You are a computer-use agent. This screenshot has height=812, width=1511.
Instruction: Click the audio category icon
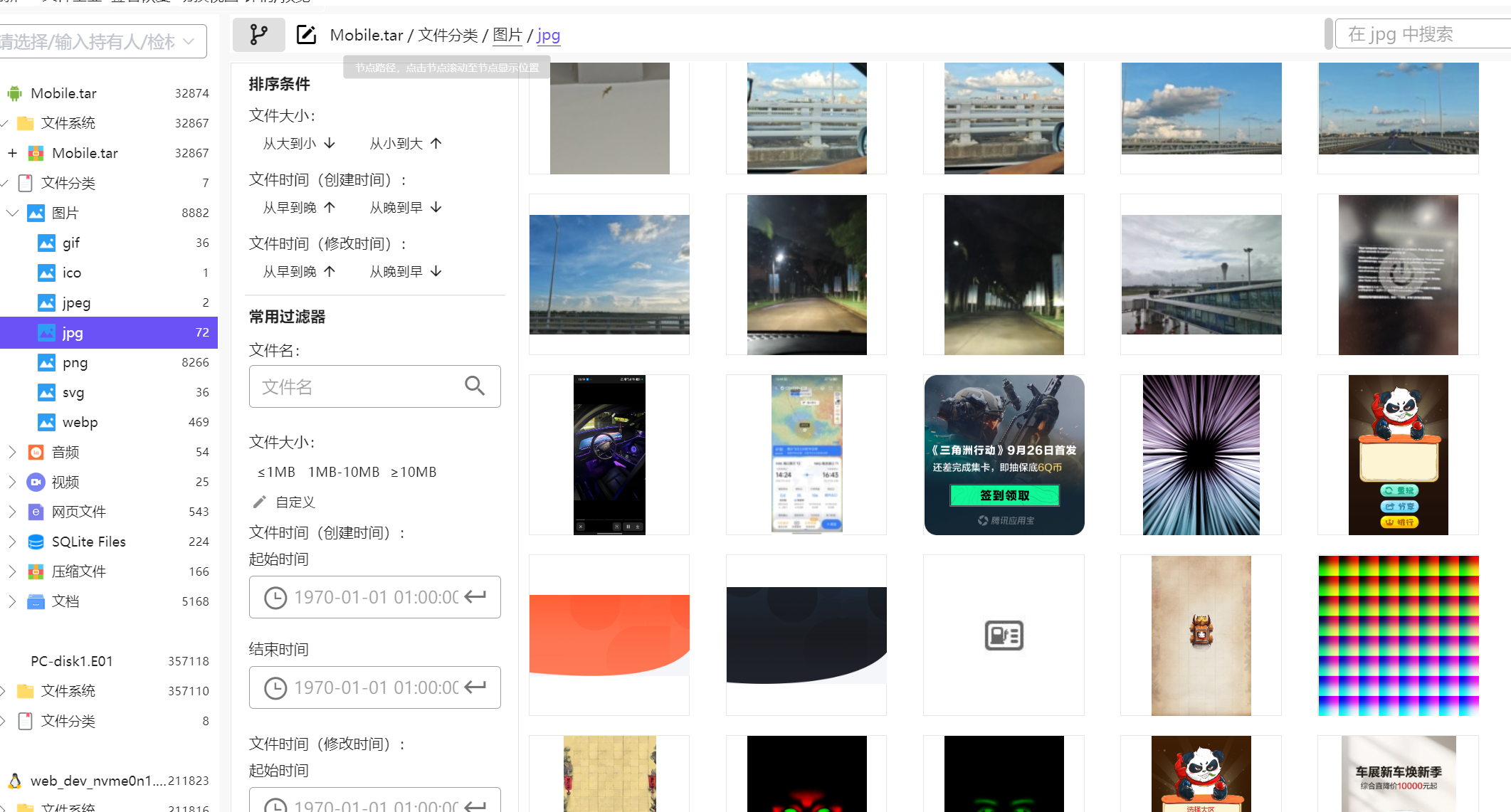click(x=36, y=452)
